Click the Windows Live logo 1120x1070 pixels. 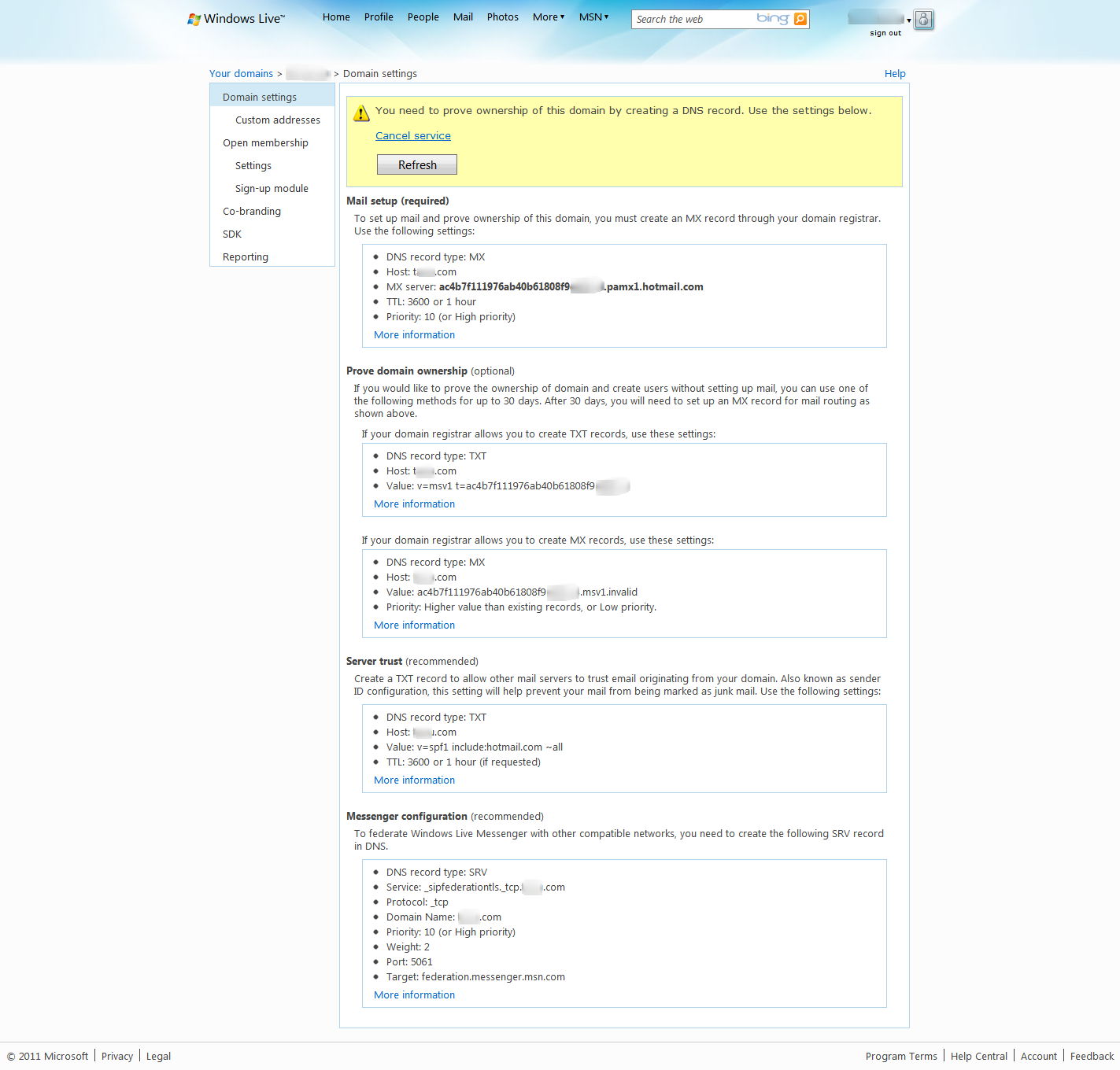point(236,19)
